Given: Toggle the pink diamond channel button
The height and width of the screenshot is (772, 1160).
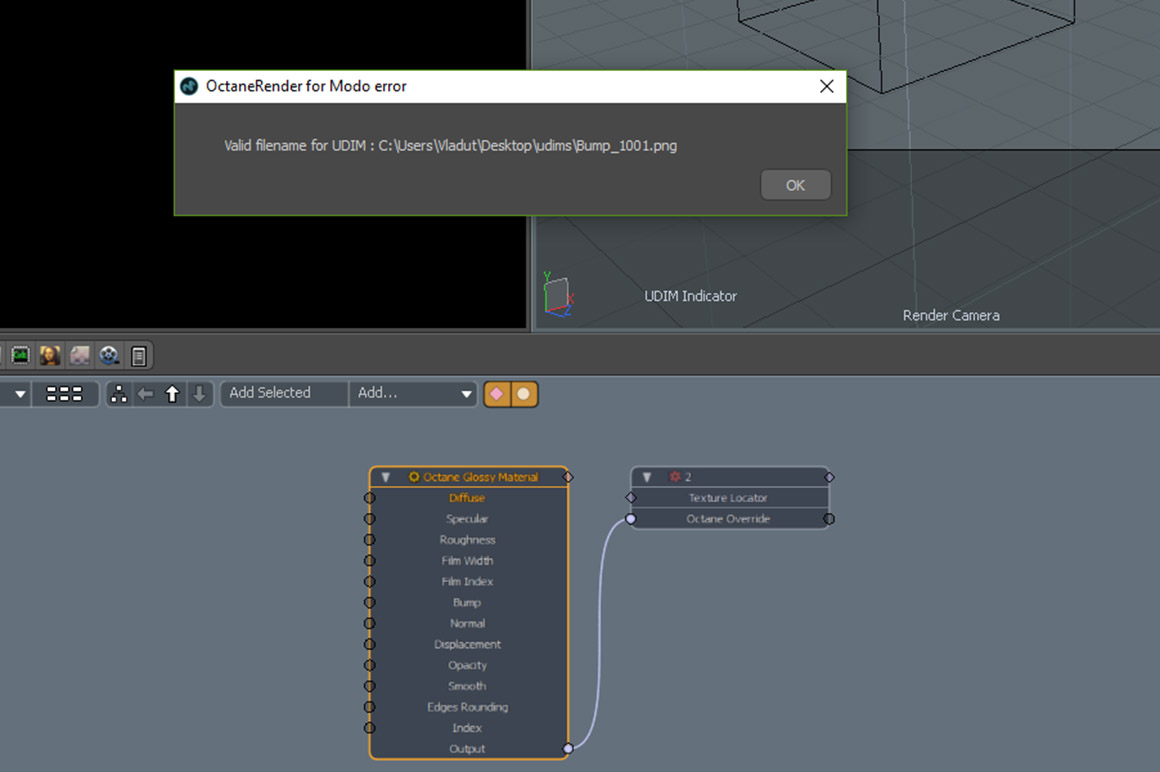Looking at the screenshot, I should pos(497,394).
